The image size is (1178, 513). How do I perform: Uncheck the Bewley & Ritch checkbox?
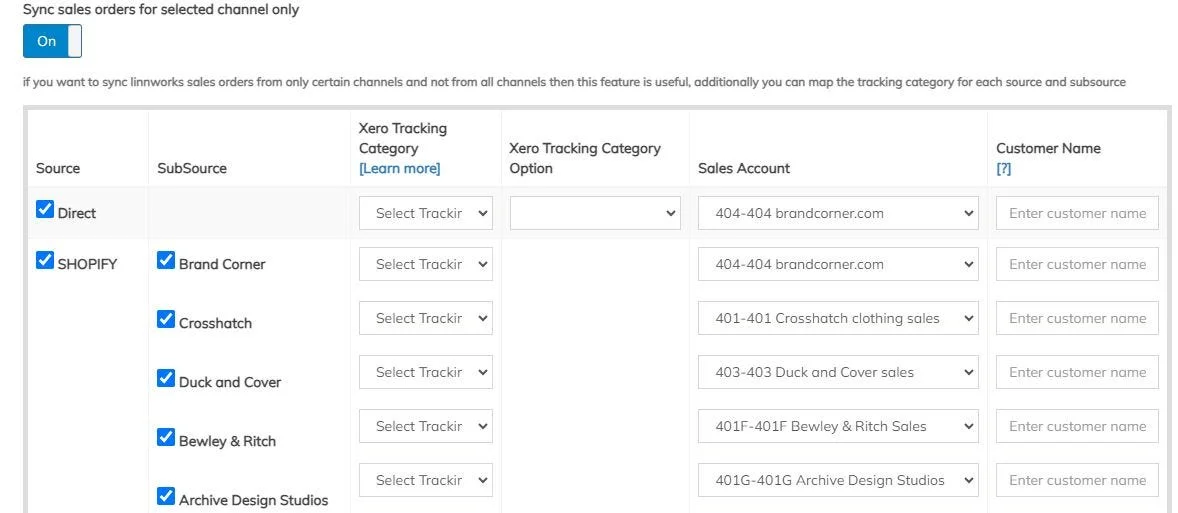166,438
